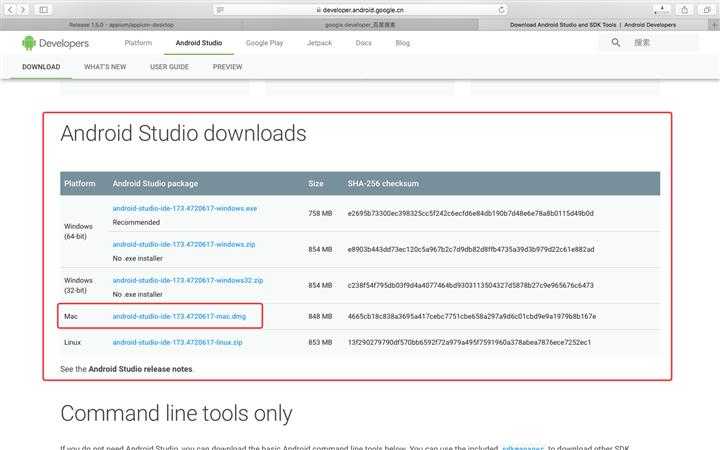Screen dimensions: 720x450
Task: Add a new tab with plus button
Action: click(x=714, y=25)
